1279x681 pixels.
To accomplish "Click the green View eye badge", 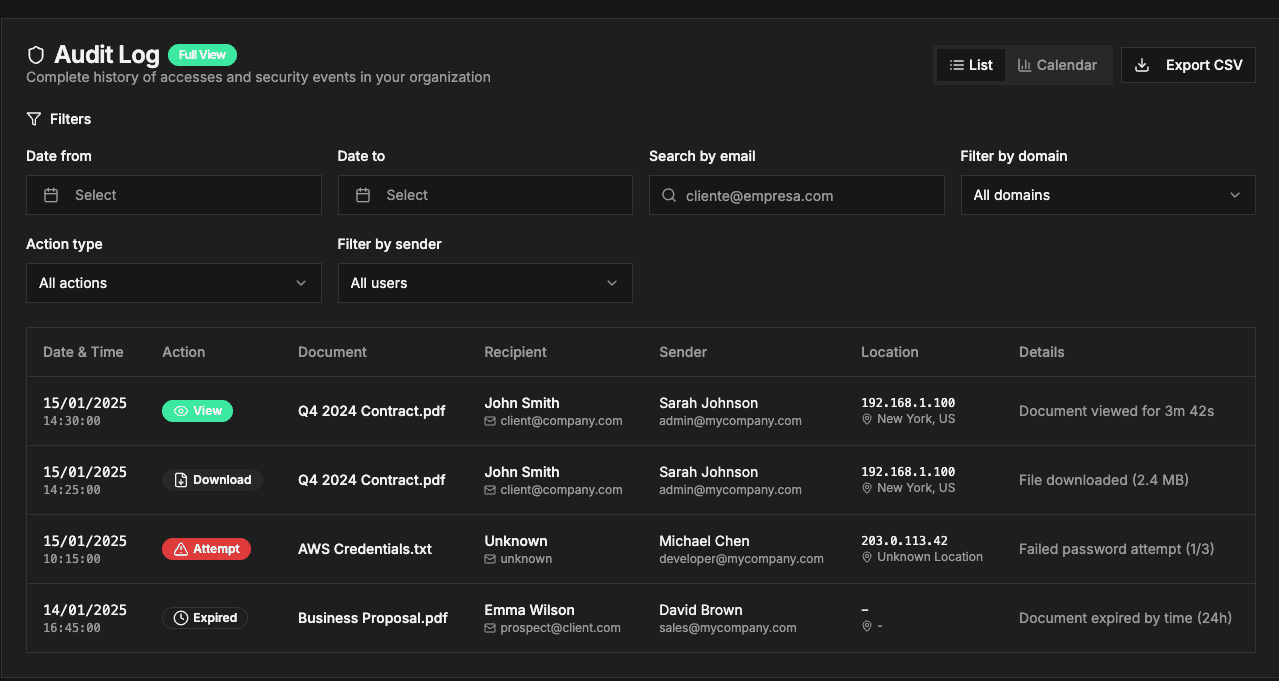I will [197, 411].
